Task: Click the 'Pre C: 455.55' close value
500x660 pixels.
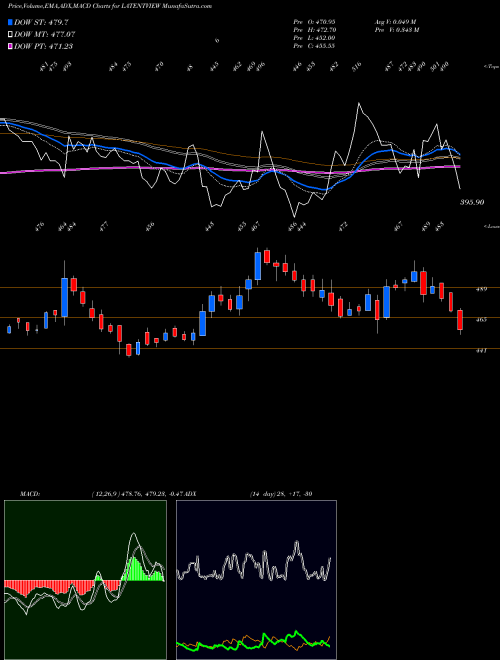Action: coord(314,46)
